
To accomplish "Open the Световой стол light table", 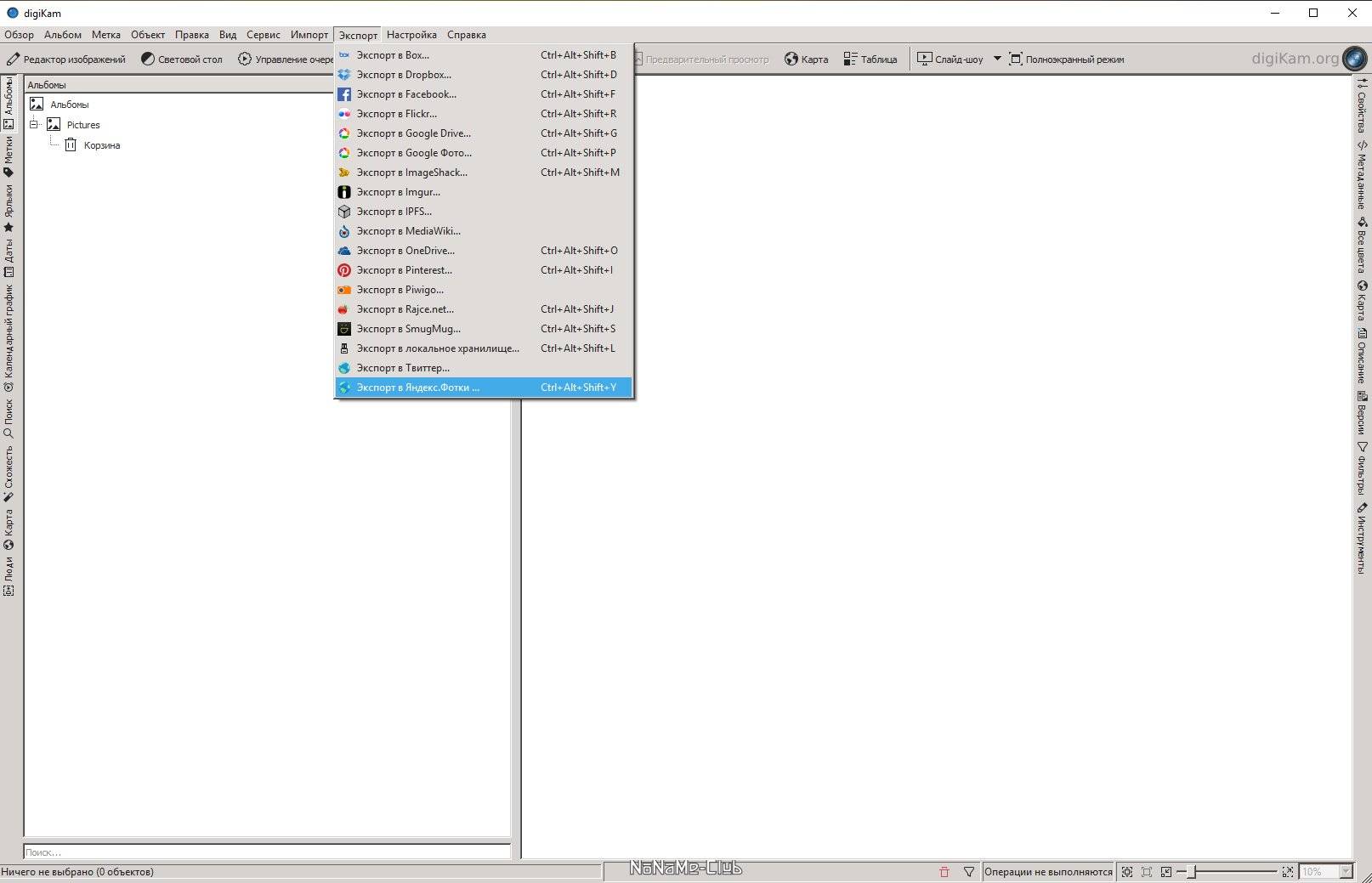I will [x=181, y=59].
